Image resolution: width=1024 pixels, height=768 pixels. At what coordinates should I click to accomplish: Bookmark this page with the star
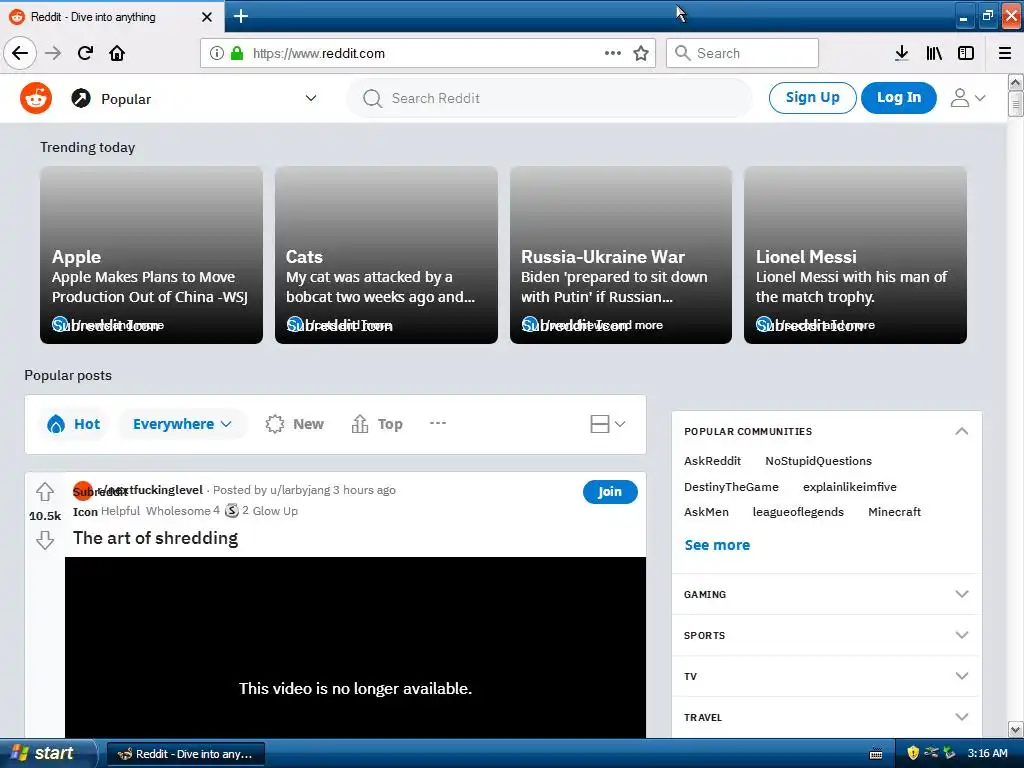[x=641, y=53]
